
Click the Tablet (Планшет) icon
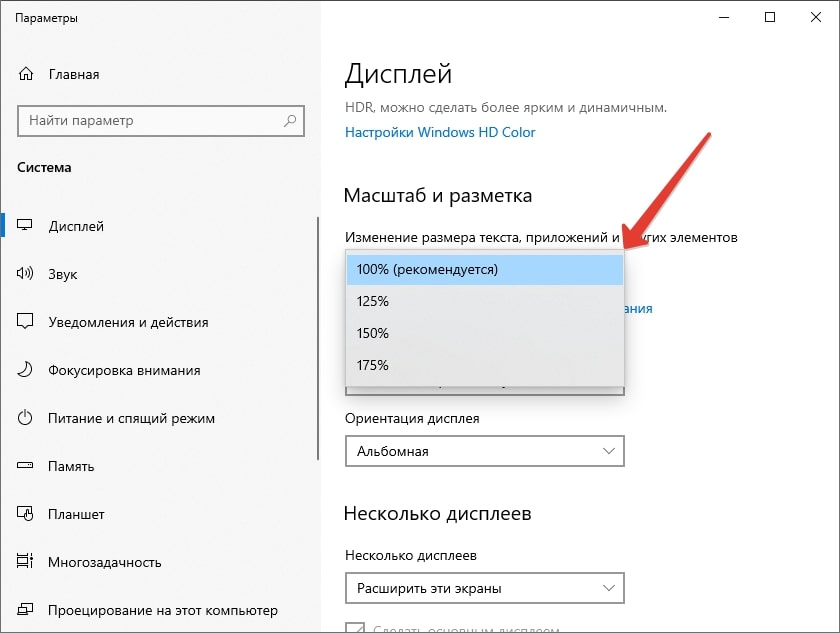click(x=26, y=514)
